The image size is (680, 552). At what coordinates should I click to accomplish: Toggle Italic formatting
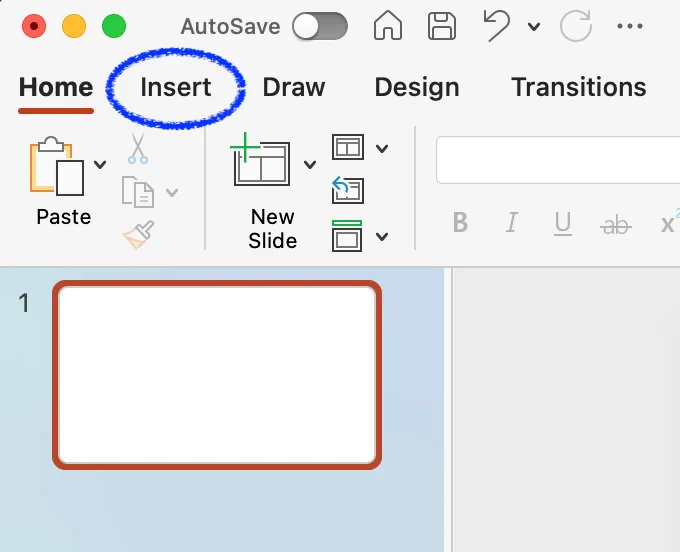point(512,222)
